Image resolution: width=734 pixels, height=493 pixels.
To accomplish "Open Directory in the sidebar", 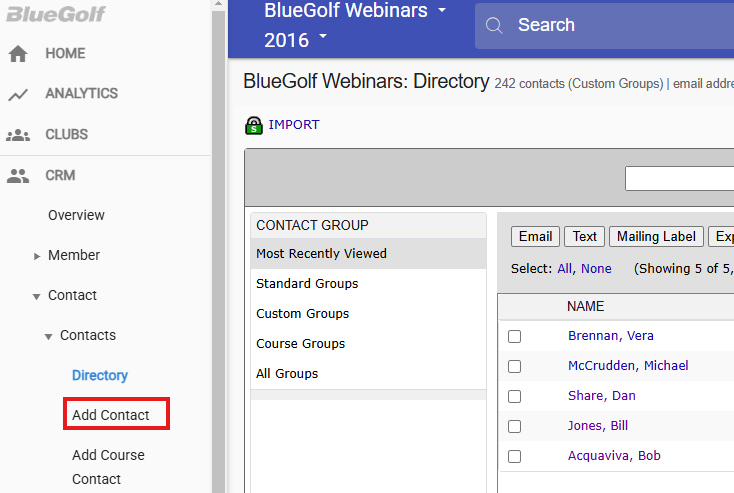I will coord(100,375).
